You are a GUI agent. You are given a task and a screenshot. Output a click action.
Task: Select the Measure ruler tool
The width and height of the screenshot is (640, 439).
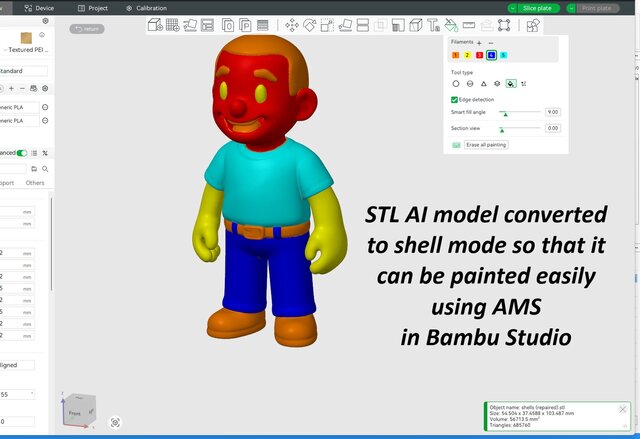pyautogui.click(x=469, y=25)
